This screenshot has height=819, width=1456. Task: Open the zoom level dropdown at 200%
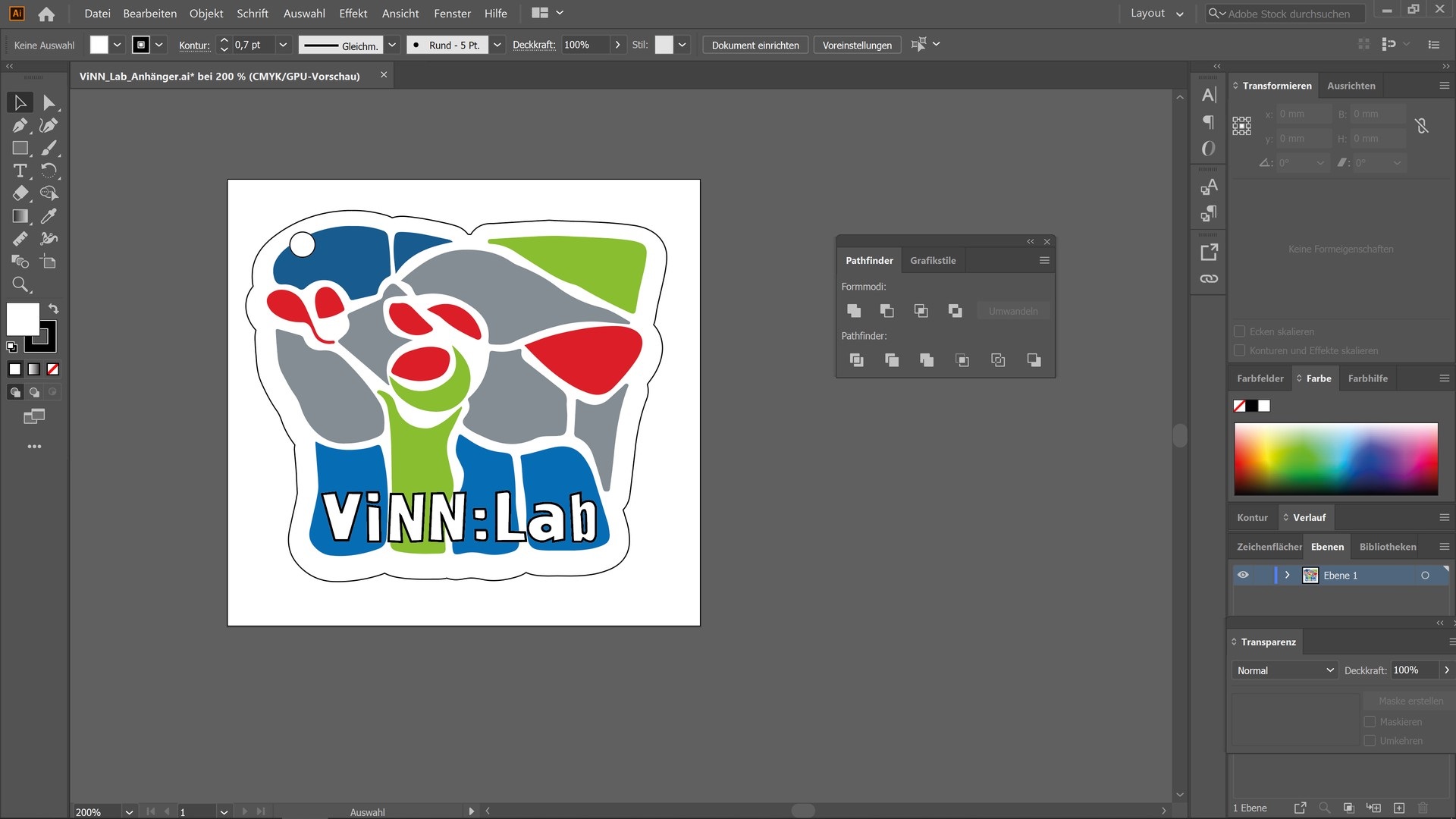[129, 812]
